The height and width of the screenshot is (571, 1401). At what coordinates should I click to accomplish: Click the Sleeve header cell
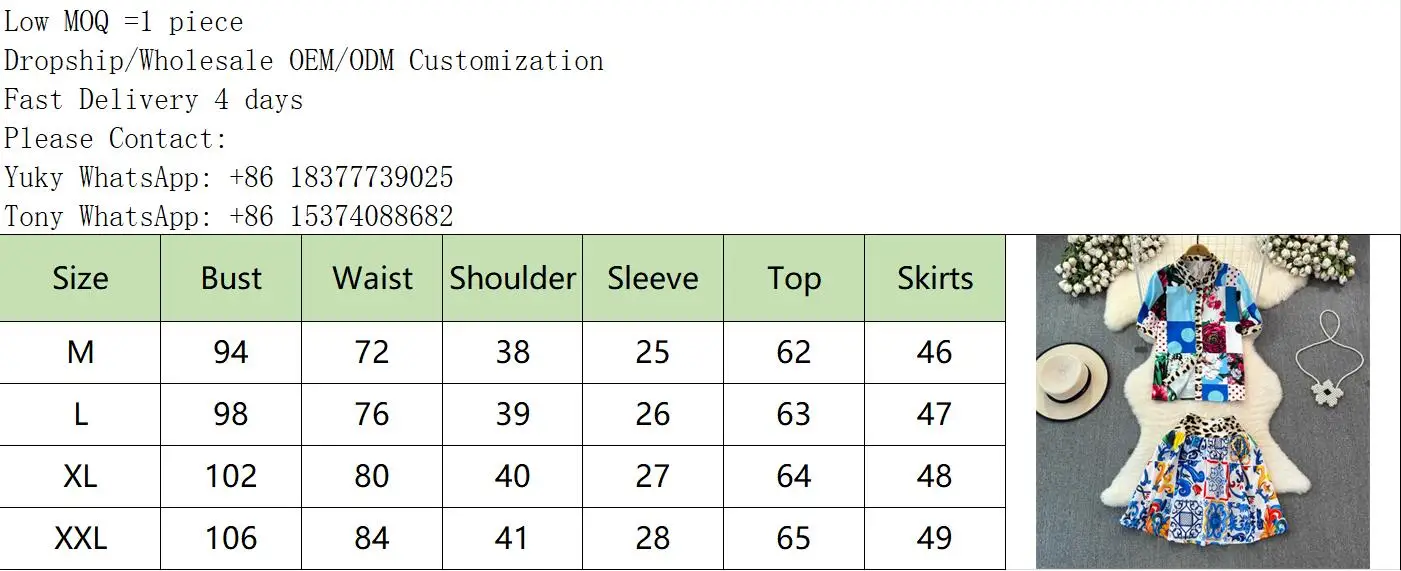[653, 278]
